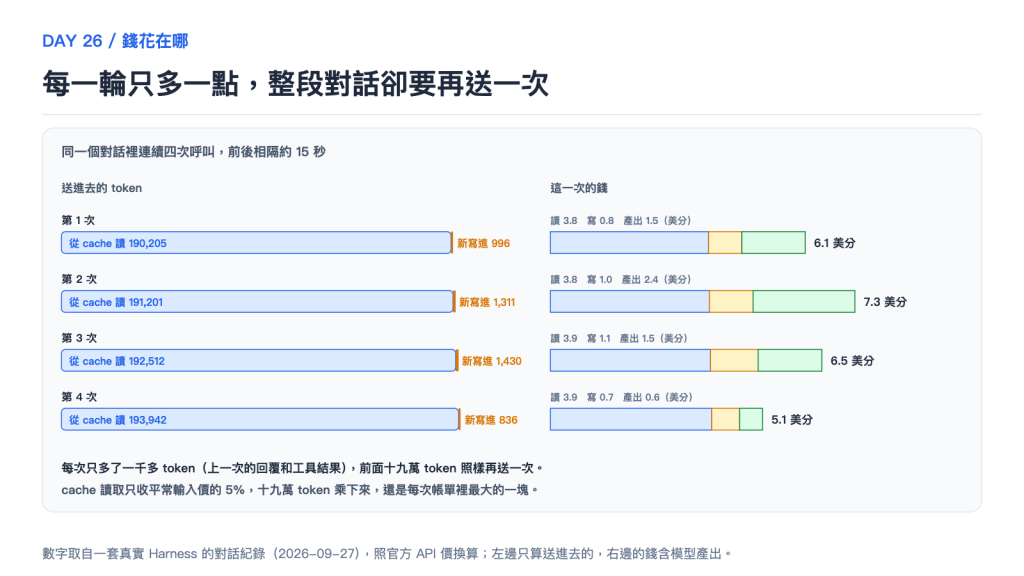Click the '讀 3.8 寫 0.8 產出 1.5' legend
Viewport: 1024px width, 576px height.
click(x=620, y=221)
